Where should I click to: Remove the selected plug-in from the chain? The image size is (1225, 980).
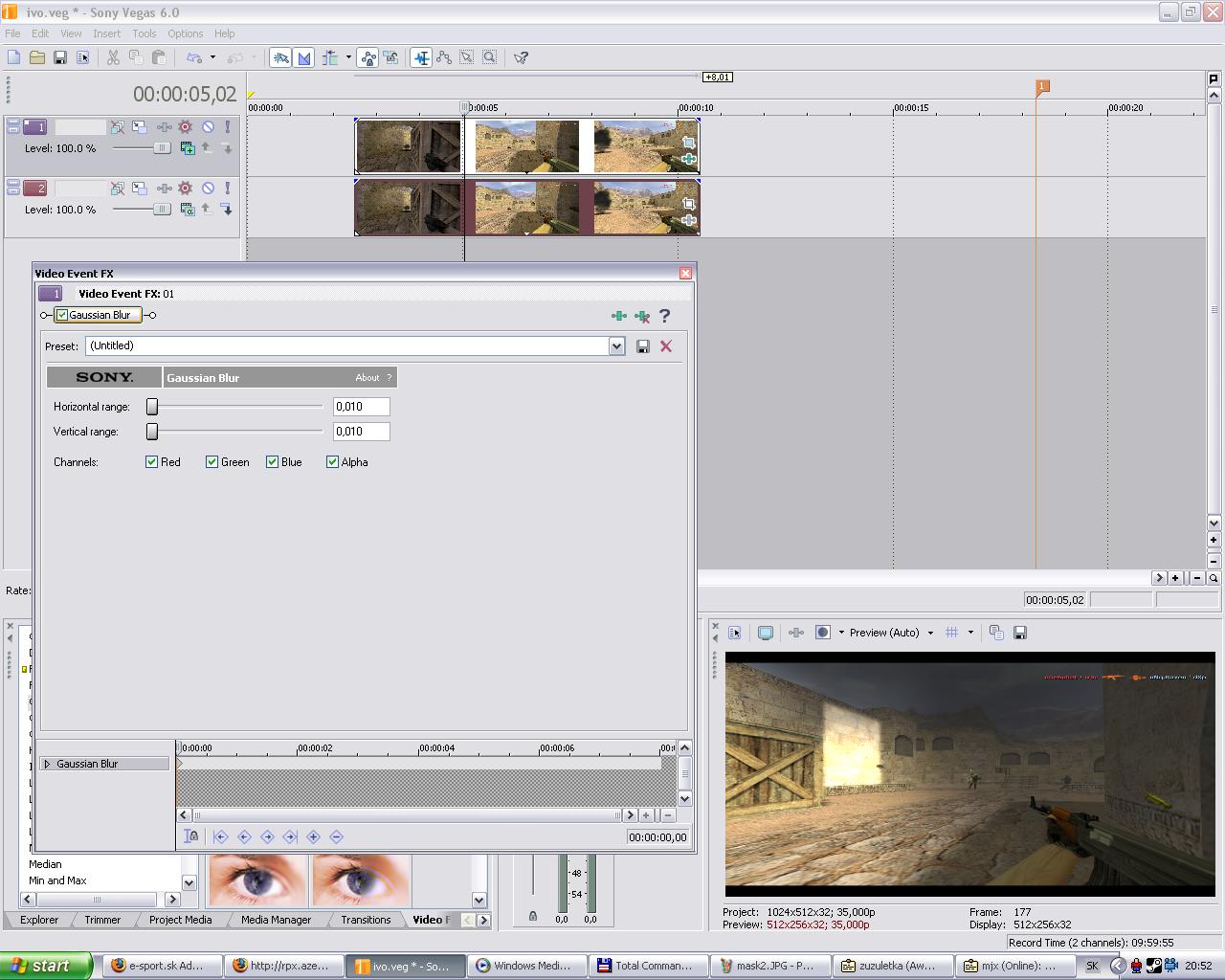point(642,316)
